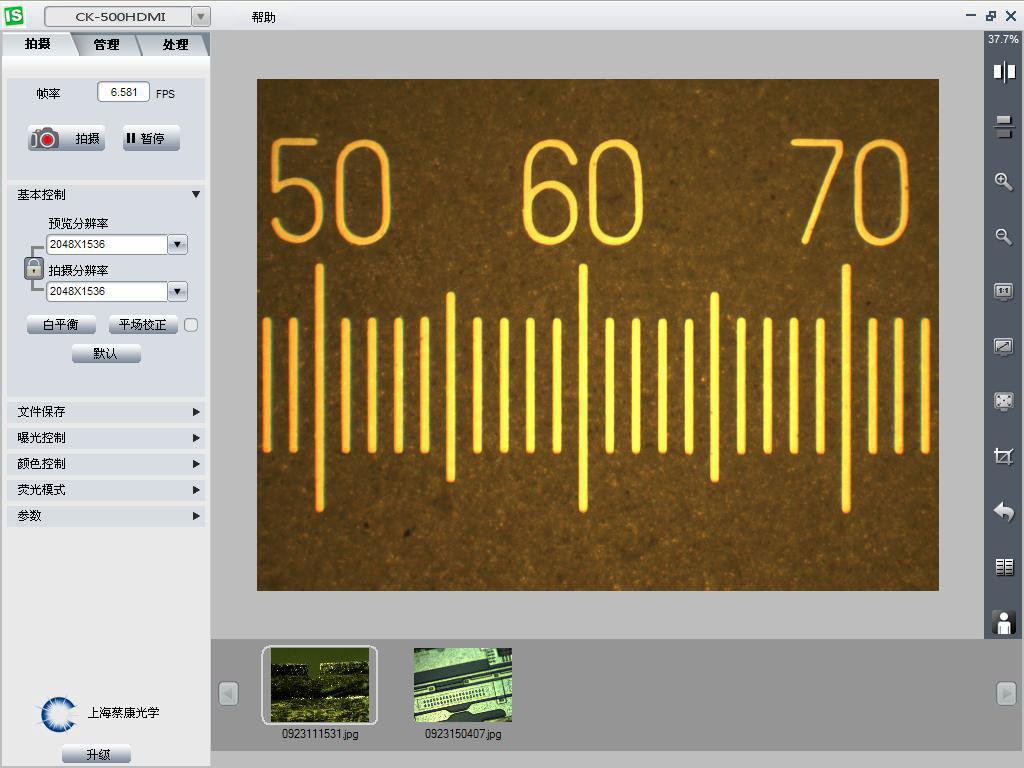Image resolution: width=1024 pixels, height=768 pixels.
Task: Open the 帮助 menu
Action: [x=264, y=17]
